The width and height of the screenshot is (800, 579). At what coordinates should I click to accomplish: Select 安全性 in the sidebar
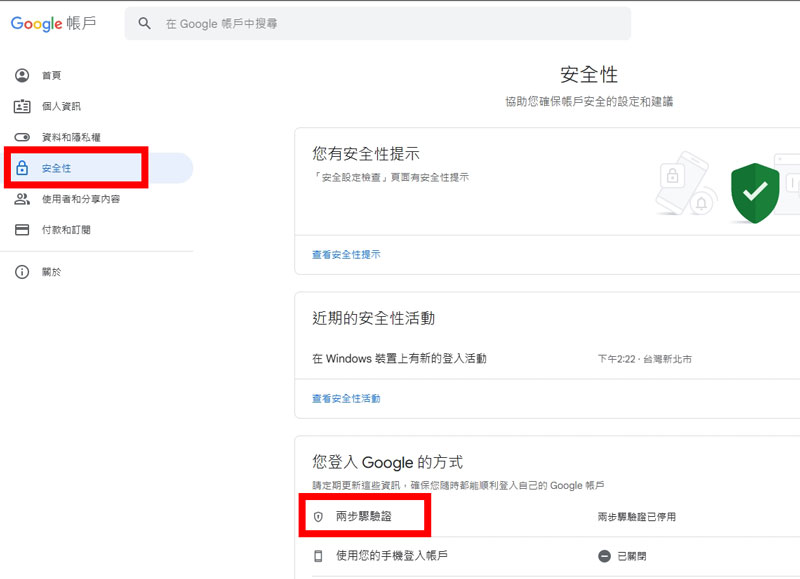(x=97, y=168)
